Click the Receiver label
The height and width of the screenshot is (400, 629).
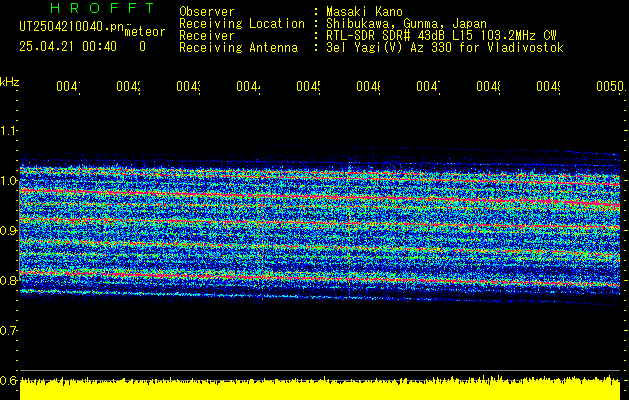(x=207, y=36)
